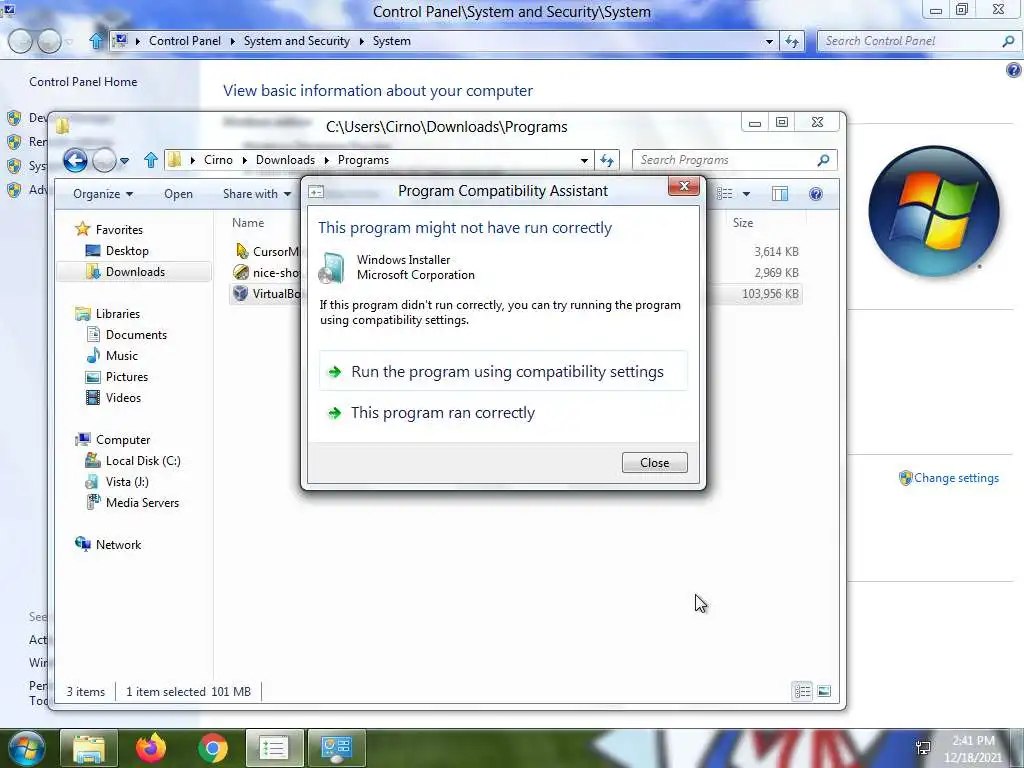Click up-arrow in Programs Explorer window
This screenshot has width=1024, height=768.
pyautogui.click(x=151, y=160)
